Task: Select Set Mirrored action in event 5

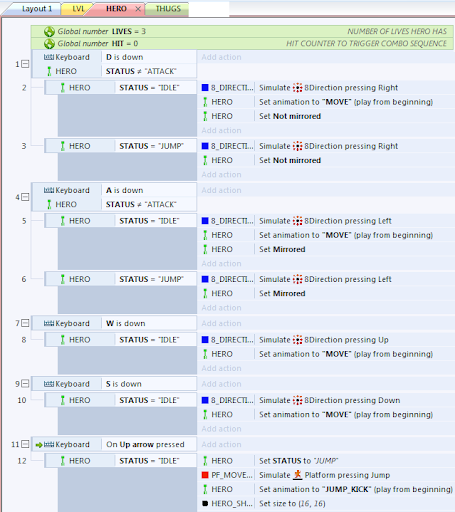Action: (x=282, y=249)
